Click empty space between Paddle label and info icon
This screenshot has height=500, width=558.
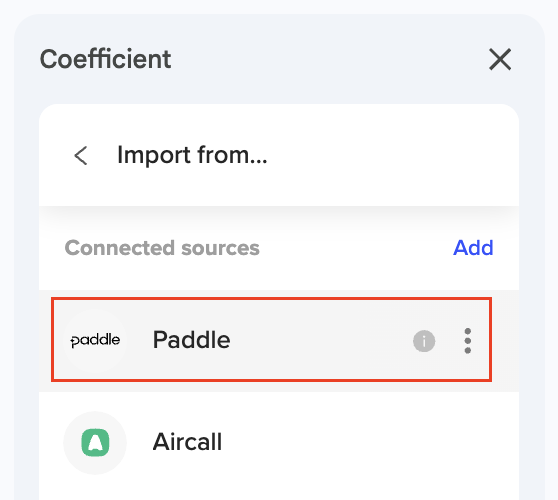320,341
